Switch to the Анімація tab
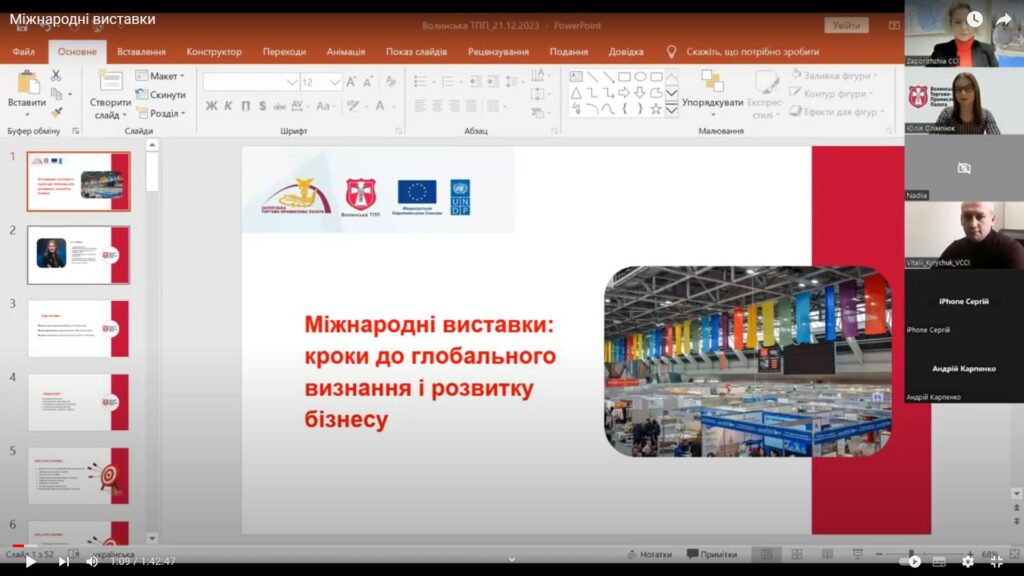 345,52
